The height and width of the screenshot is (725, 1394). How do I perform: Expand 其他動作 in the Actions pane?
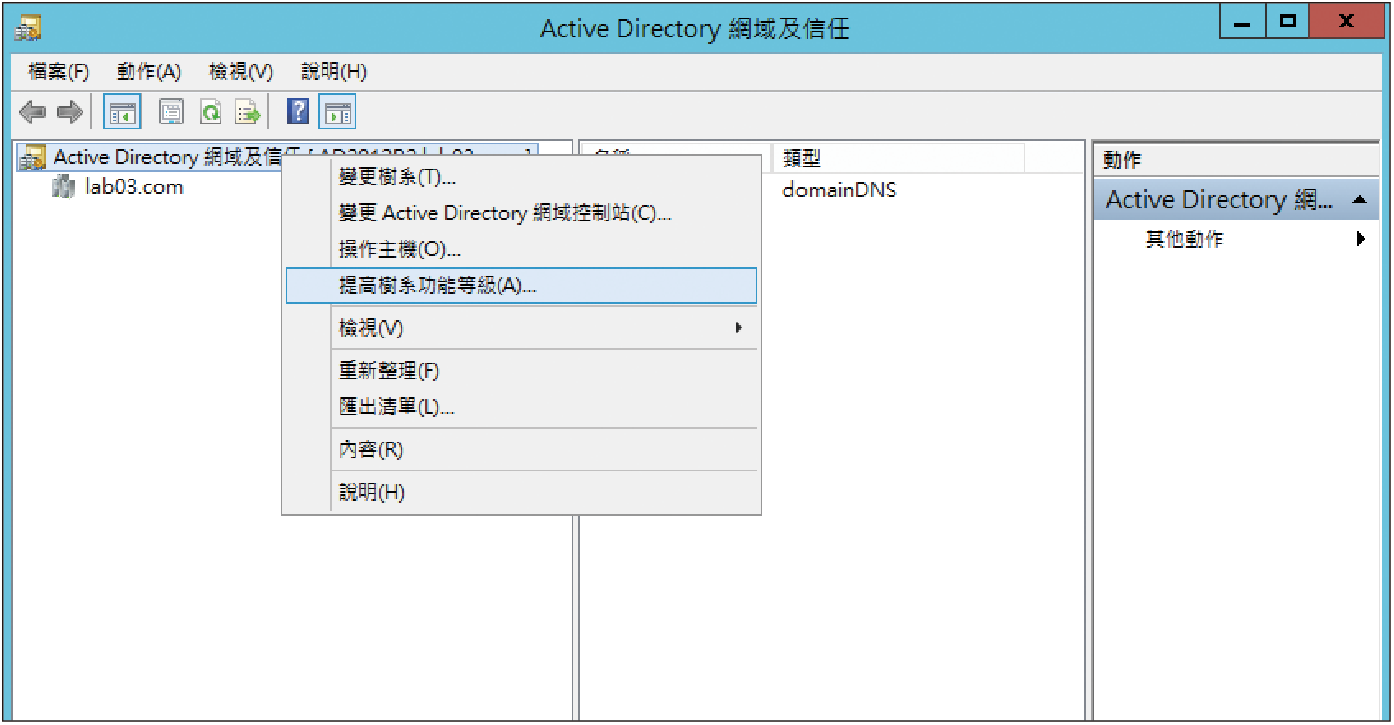[1184, 240]
